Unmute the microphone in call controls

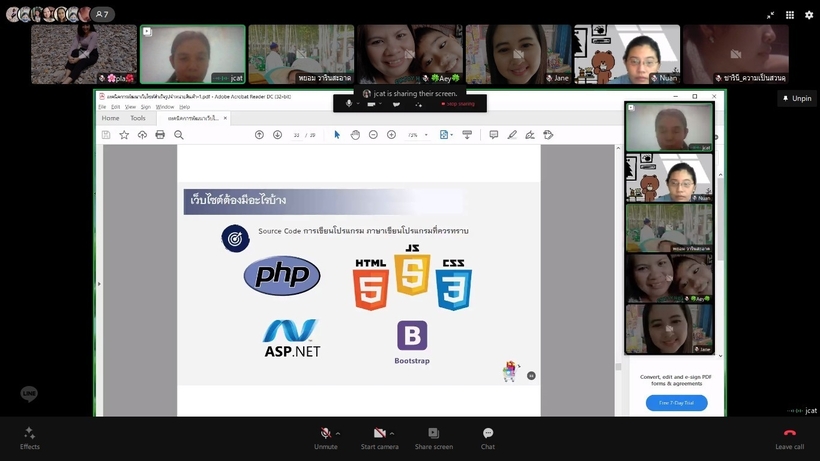pos(325,438)
